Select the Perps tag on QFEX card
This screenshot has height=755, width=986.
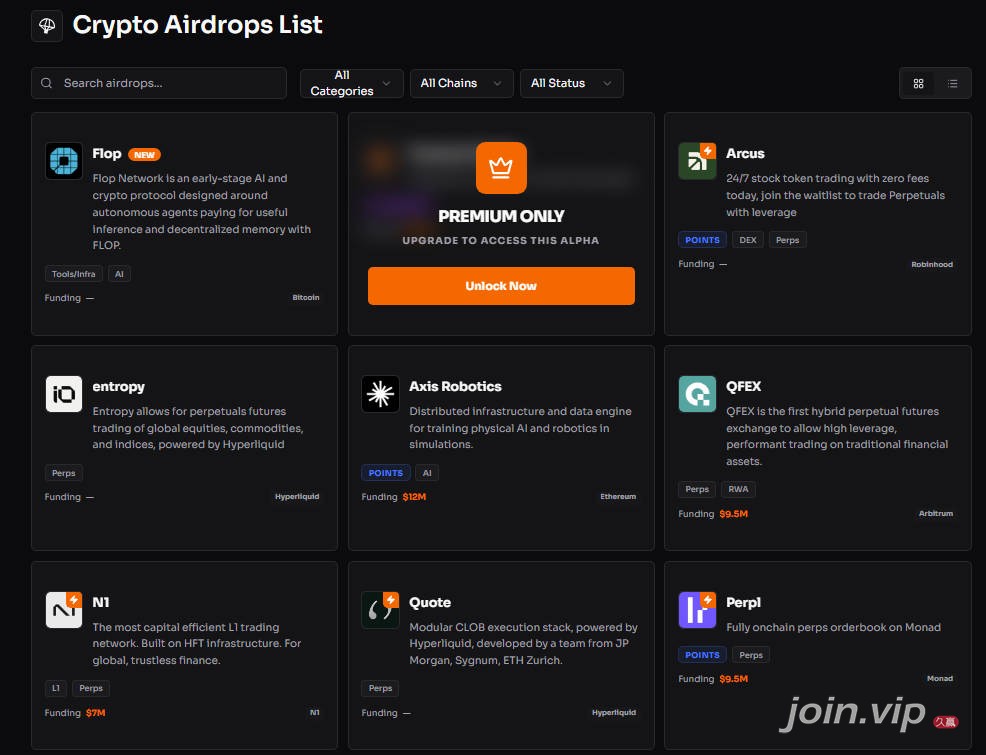coord(697,489)
